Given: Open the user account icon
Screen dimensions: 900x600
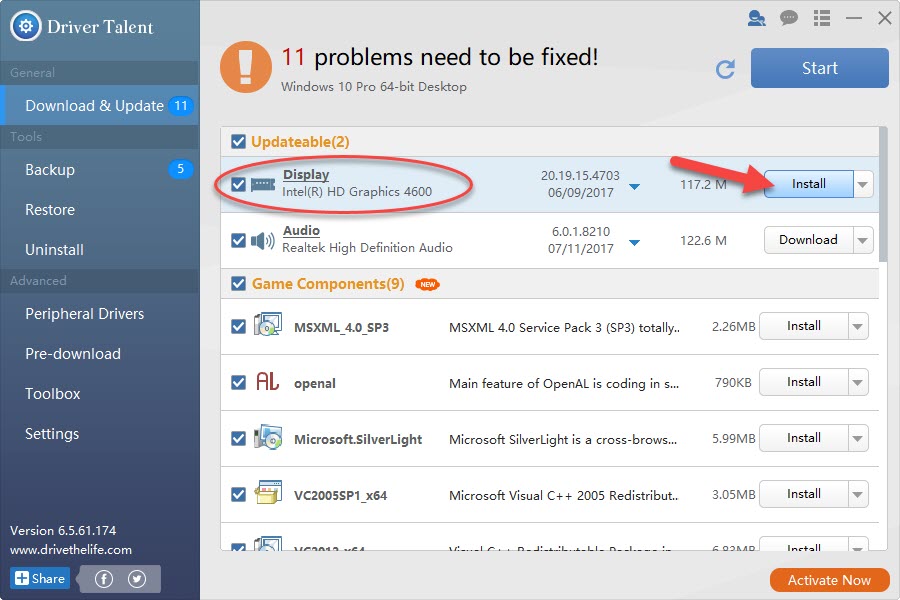Looking at the screenshot, I should coord(757,18).
